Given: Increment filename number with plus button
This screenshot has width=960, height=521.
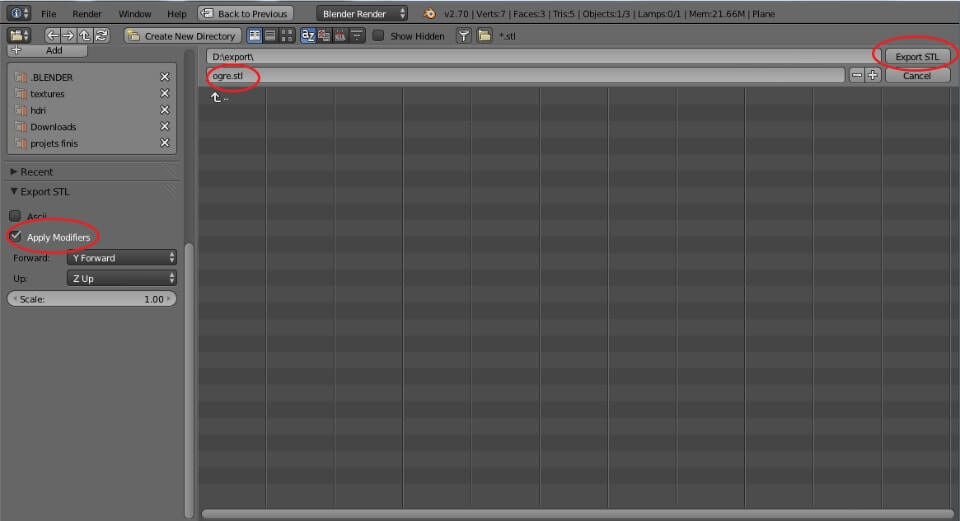Looking at the screenshot, I should click(872, 75).
